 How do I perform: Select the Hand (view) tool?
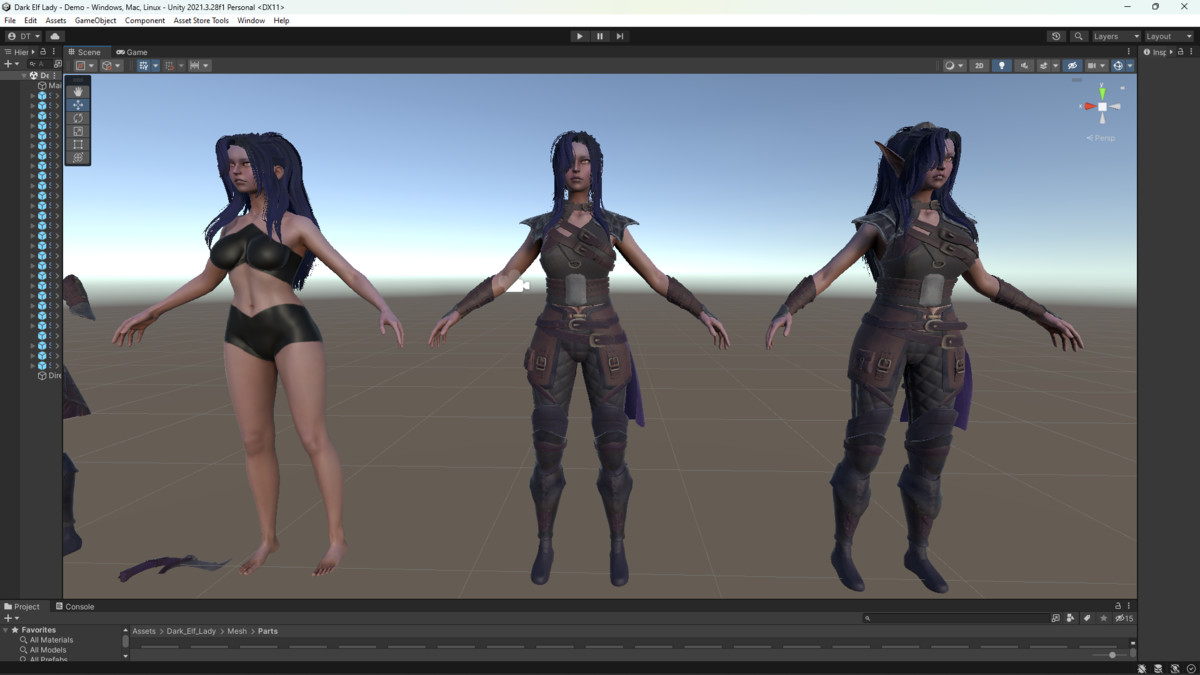78,91
